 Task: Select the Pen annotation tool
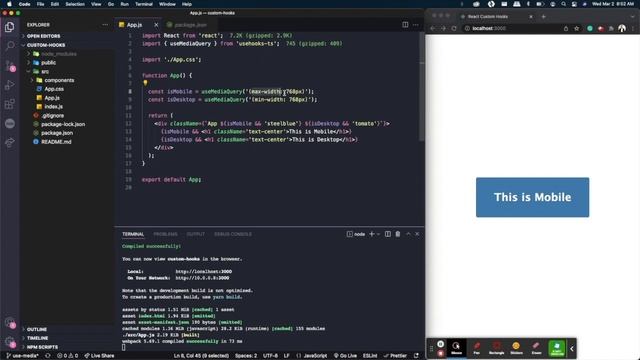476,348
